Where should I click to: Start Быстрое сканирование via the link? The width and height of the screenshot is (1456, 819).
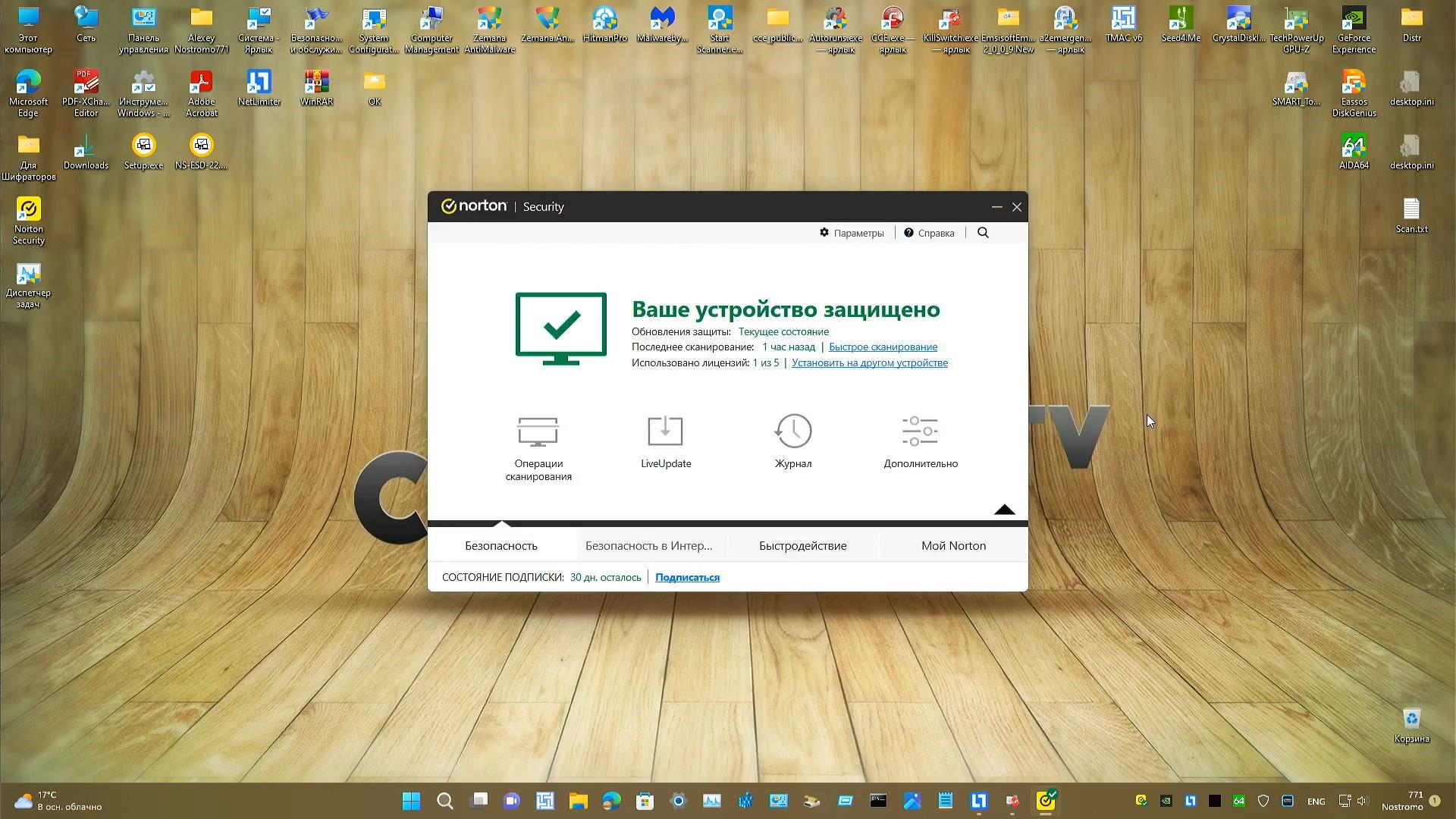pos(883,347)
